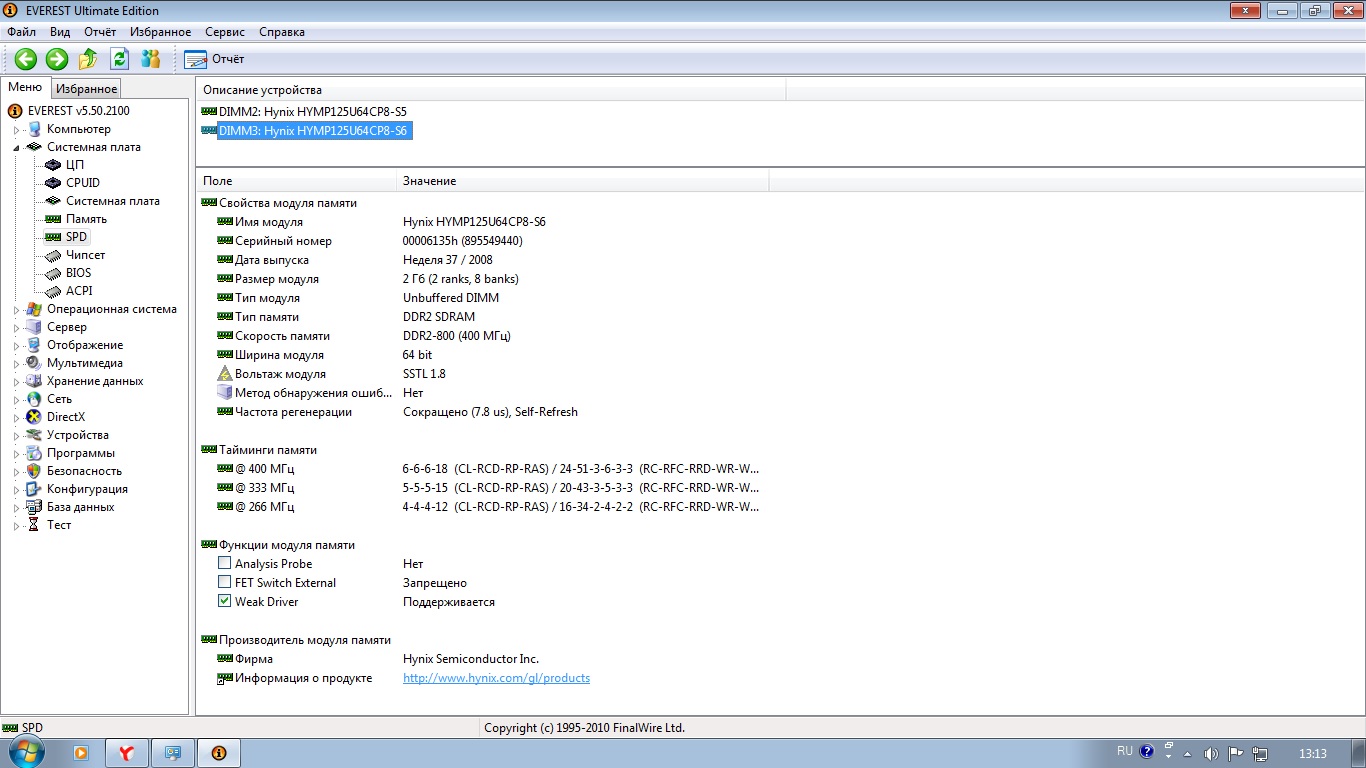Open the hynix.com products link

(496, 678)
